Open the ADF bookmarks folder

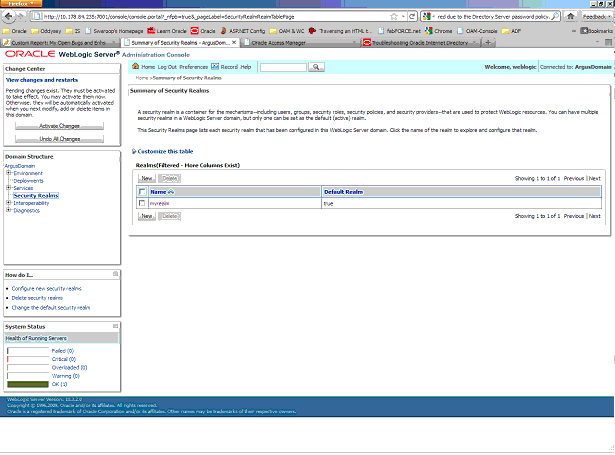(511, 31)
